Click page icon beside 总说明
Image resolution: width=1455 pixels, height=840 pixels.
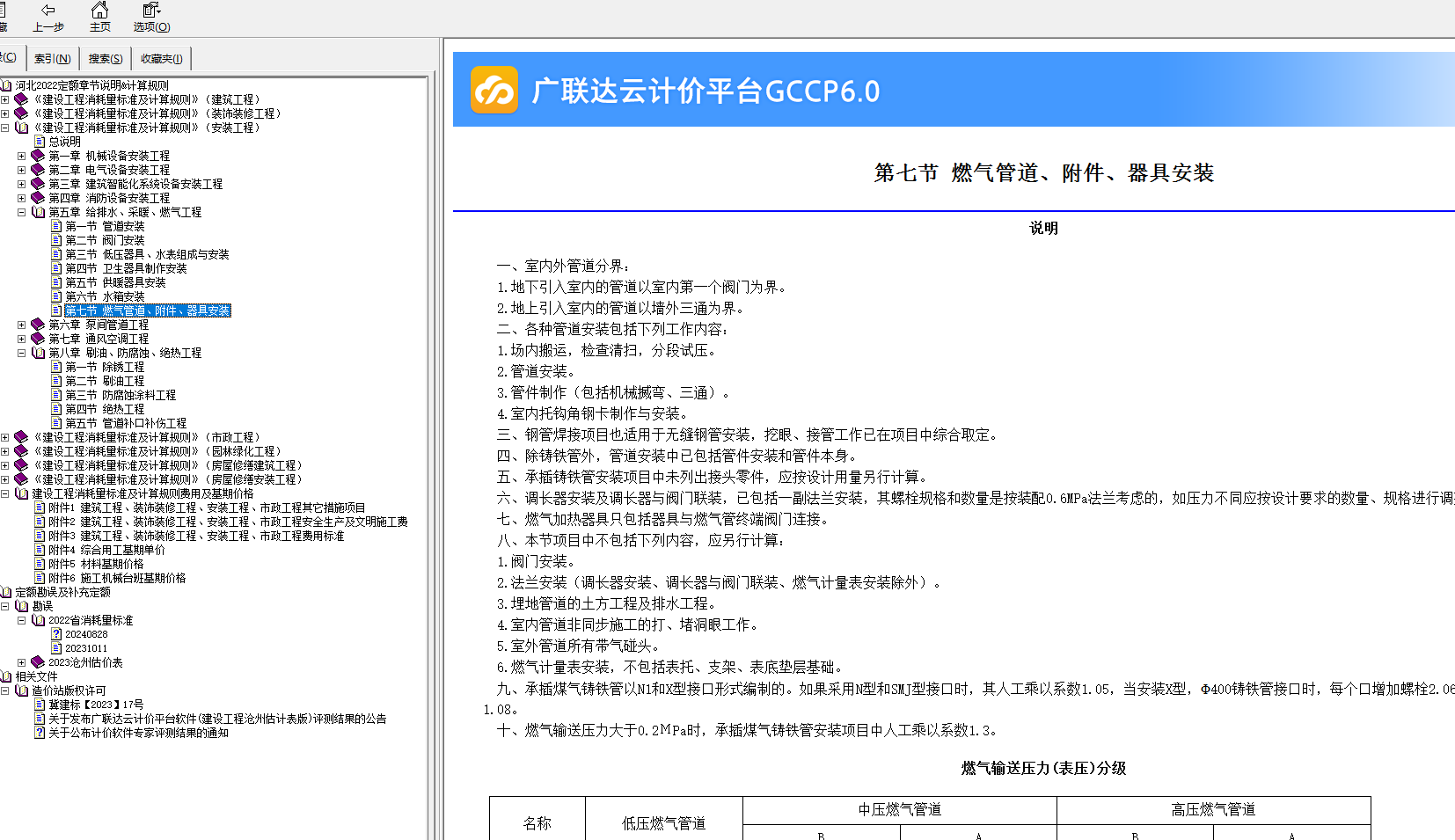point(40,142)
